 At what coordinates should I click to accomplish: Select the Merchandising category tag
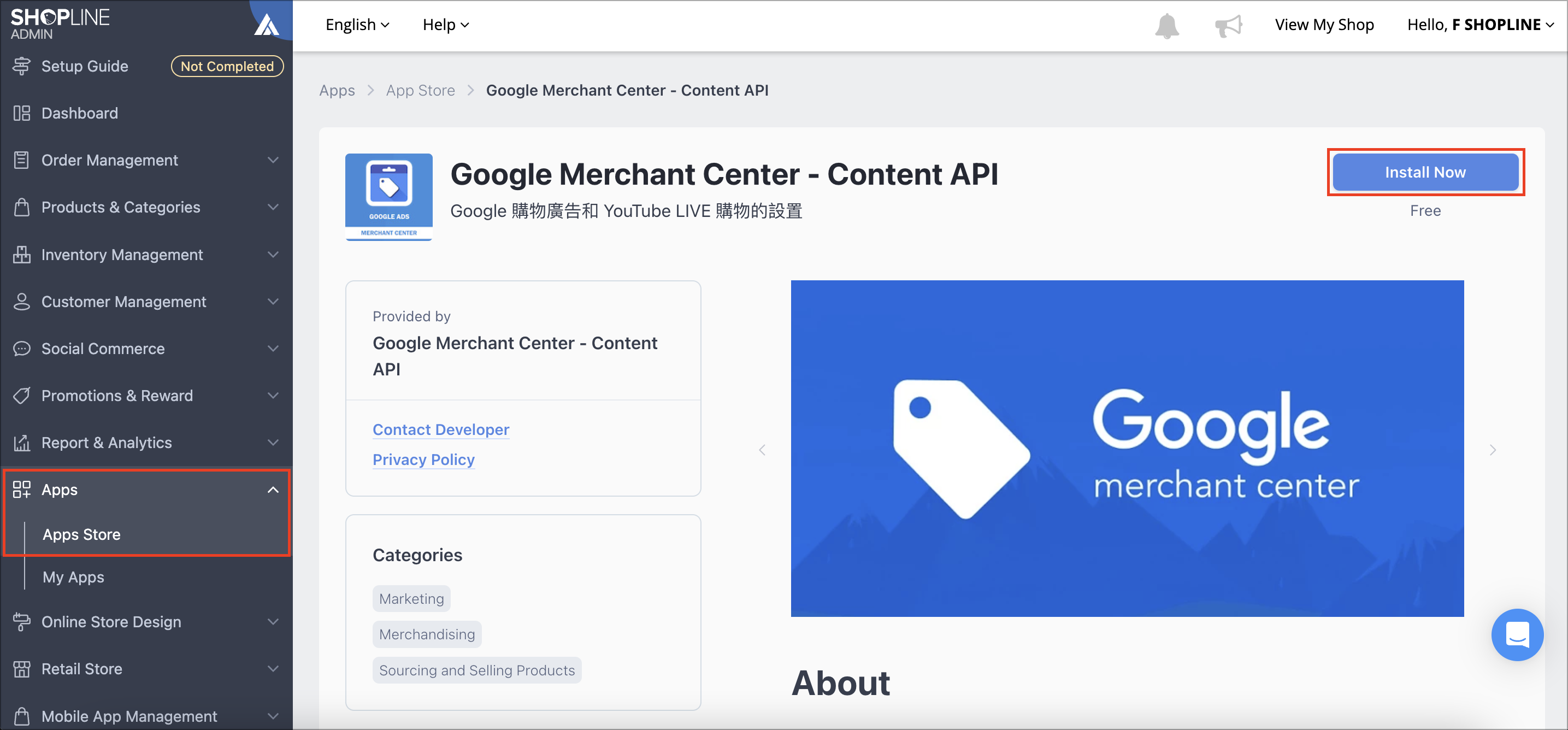(427, 634)
